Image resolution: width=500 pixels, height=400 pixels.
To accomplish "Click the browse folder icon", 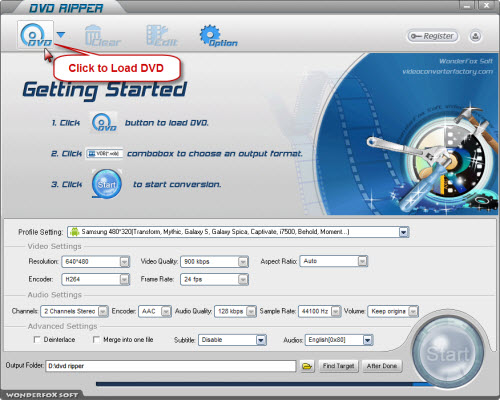I will (307, 366).
